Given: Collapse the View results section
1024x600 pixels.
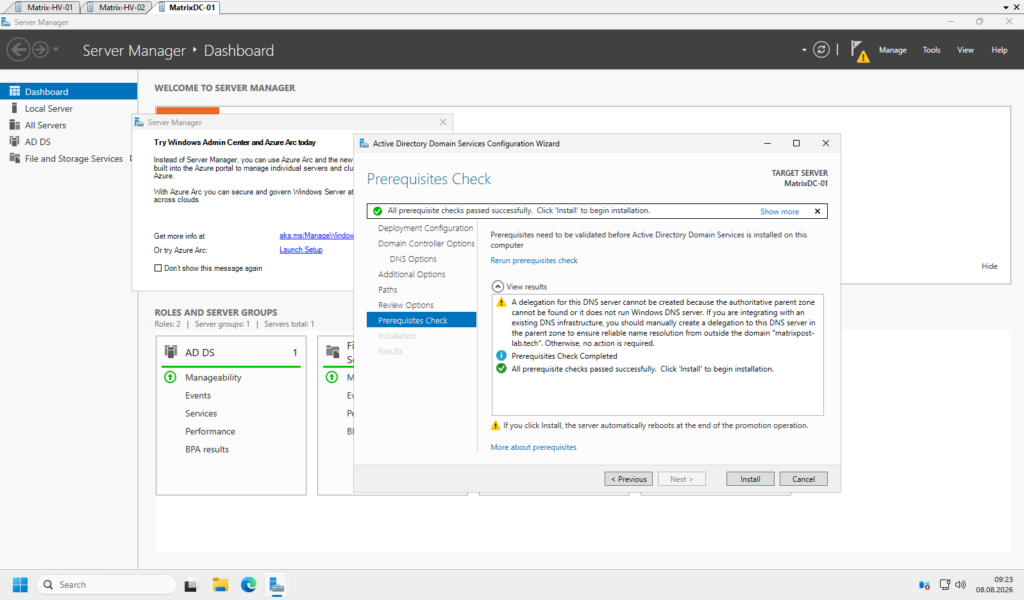Looking at the screenshot, I should [498, 287].
